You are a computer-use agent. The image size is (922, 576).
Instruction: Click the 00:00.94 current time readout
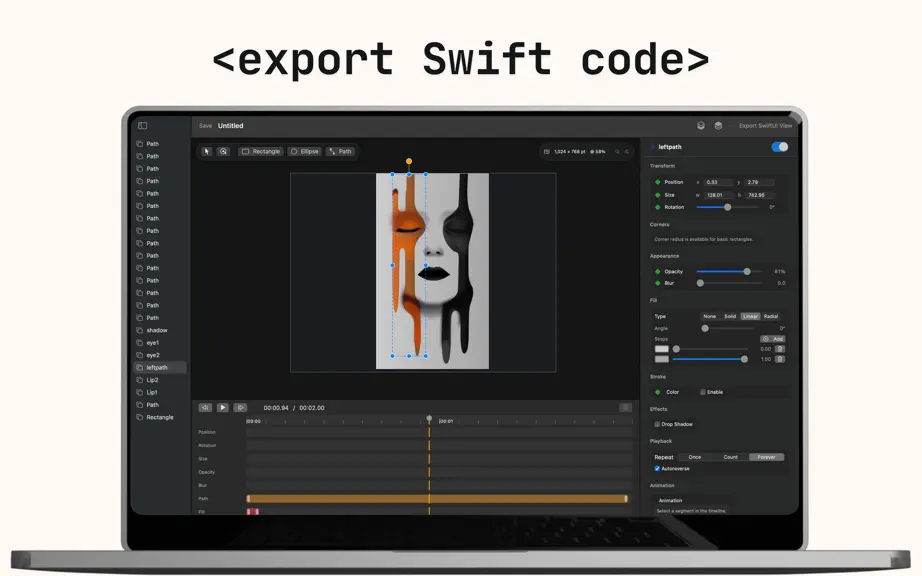pos(276,407)
